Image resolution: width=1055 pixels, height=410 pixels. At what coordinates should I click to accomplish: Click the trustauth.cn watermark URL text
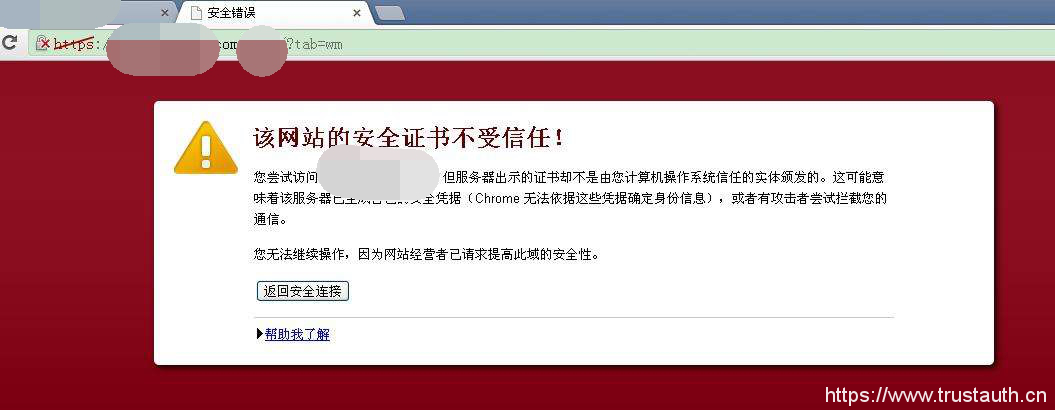(x=936, y=395)
